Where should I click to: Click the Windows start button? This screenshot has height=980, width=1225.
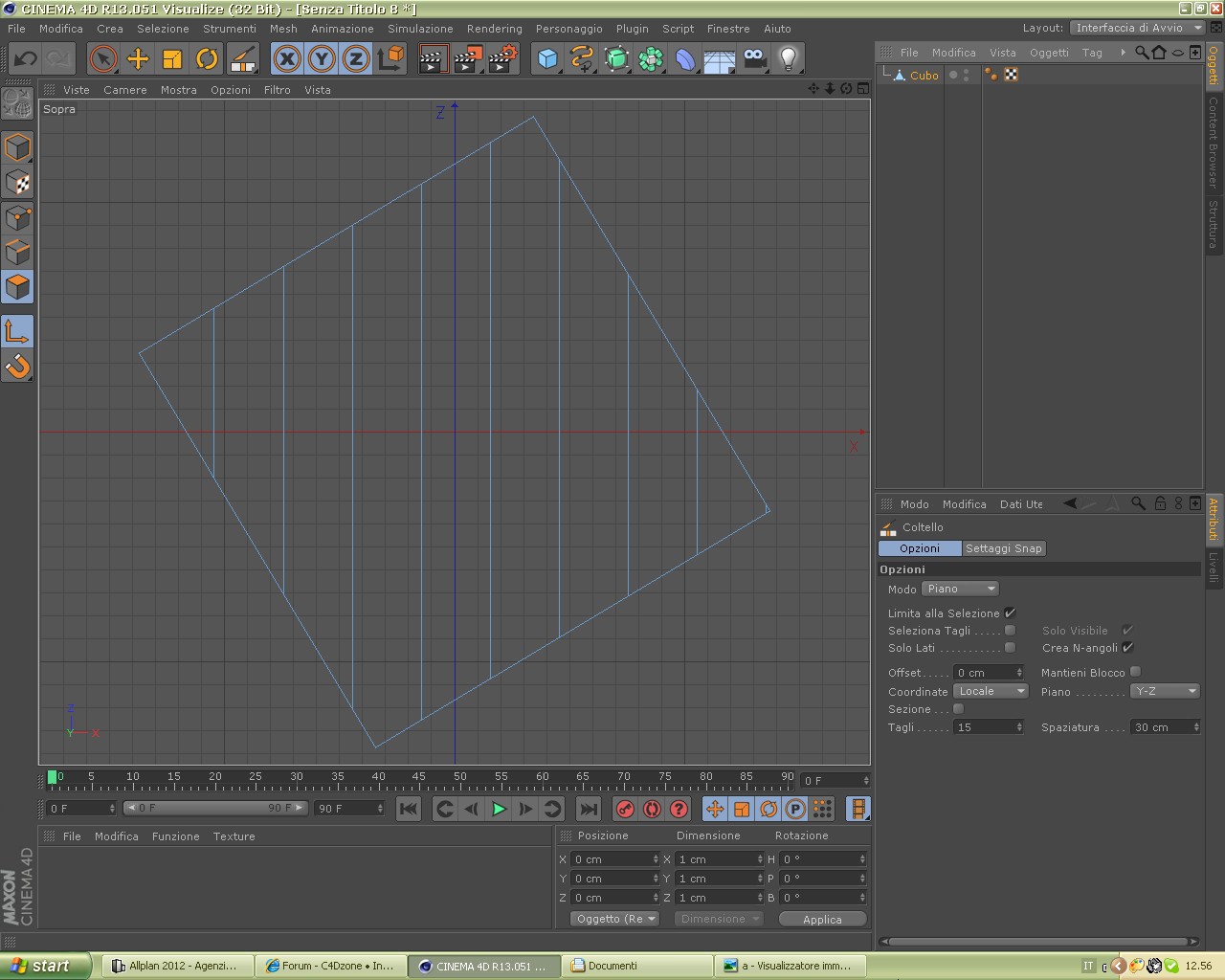45,966
